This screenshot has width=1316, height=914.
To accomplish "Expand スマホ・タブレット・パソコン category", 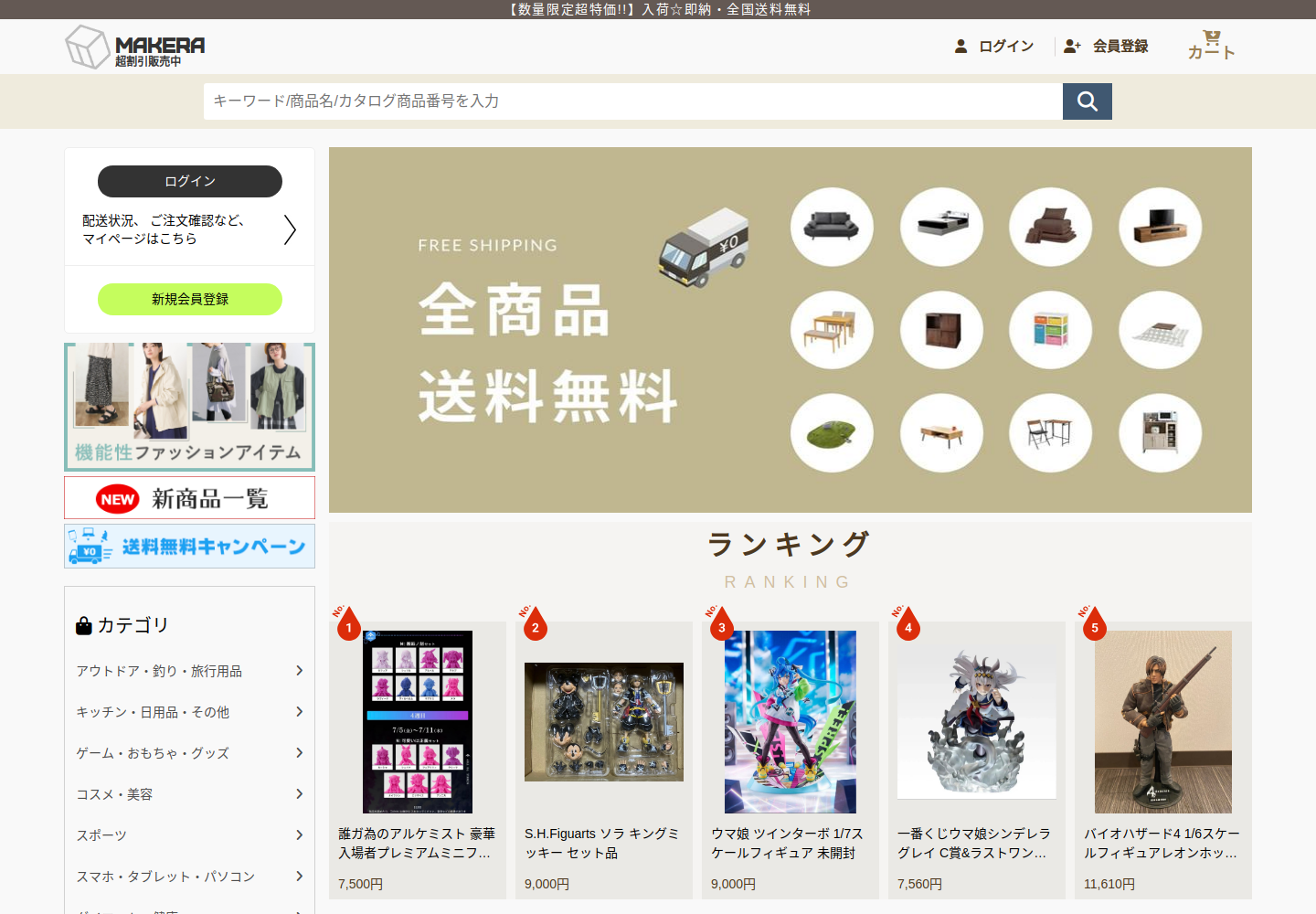I will (190, 877).
